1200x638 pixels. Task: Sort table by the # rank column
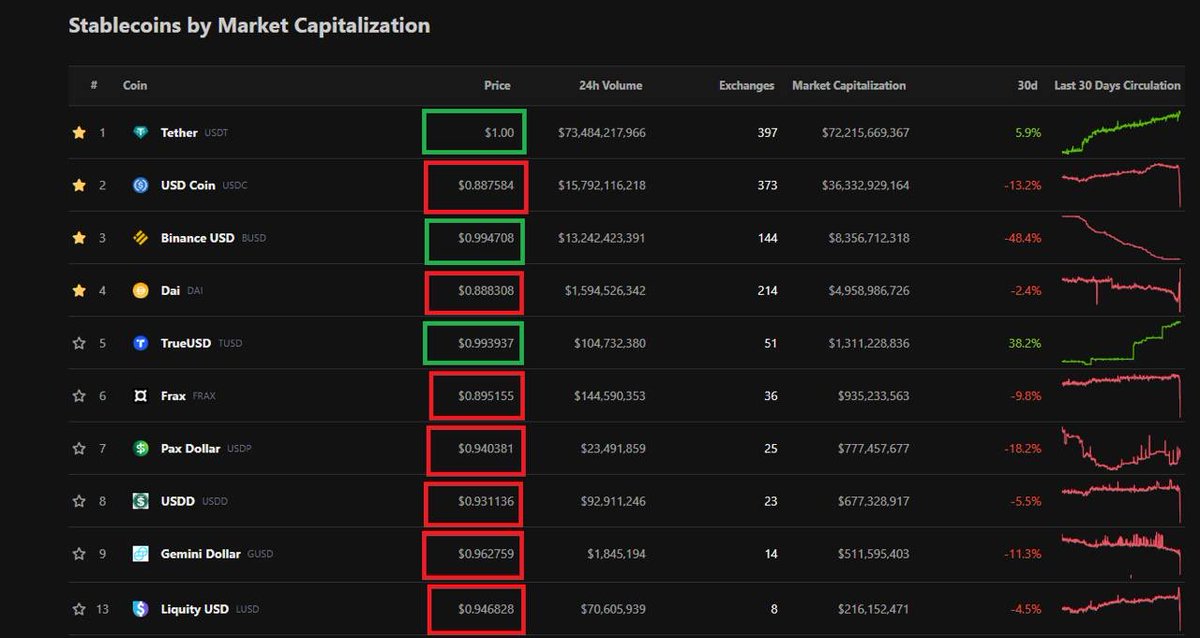(x=94, y=86)
